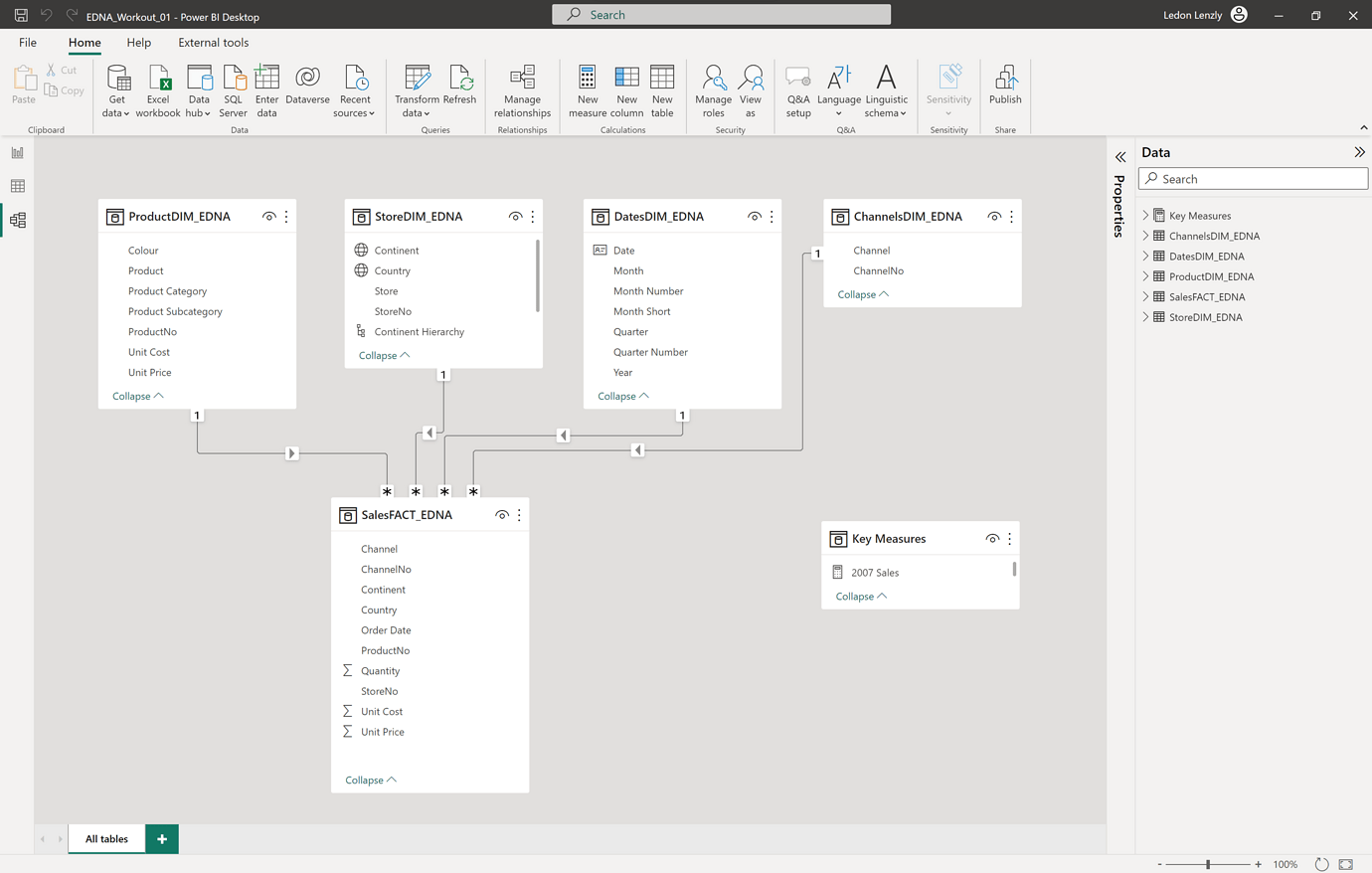
Task: Hide the ProductDIM_EDNA table with its eye icon
Action: coord(268,216)
